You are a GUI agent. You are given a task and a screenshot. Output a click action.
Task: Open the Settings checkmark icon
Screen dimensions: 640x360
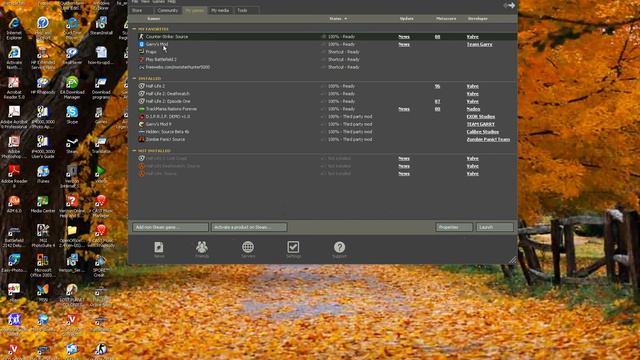[x=293, y=247]
